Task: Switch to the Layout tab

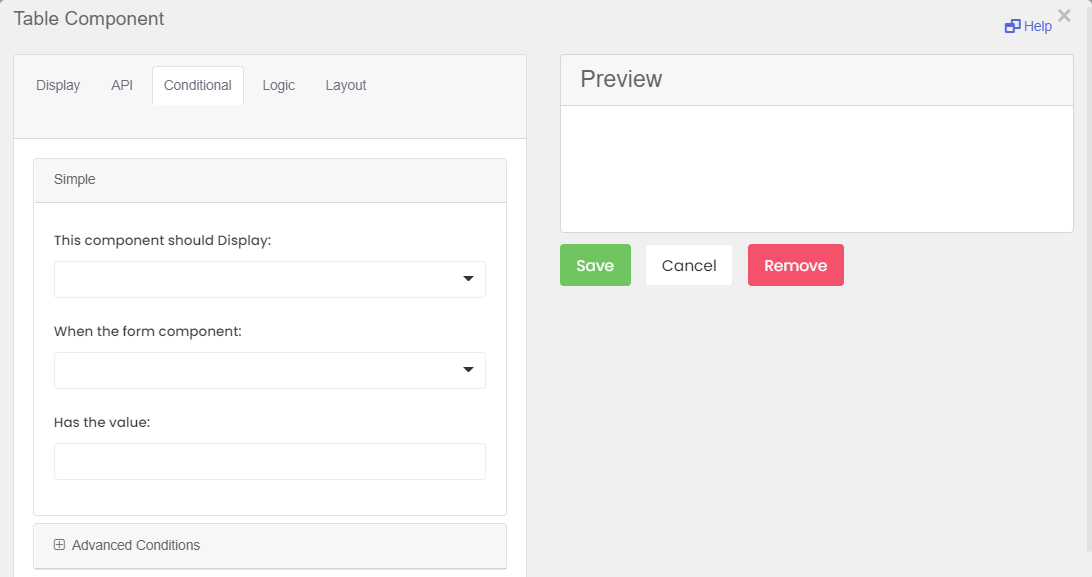Action: pos(345,86)
